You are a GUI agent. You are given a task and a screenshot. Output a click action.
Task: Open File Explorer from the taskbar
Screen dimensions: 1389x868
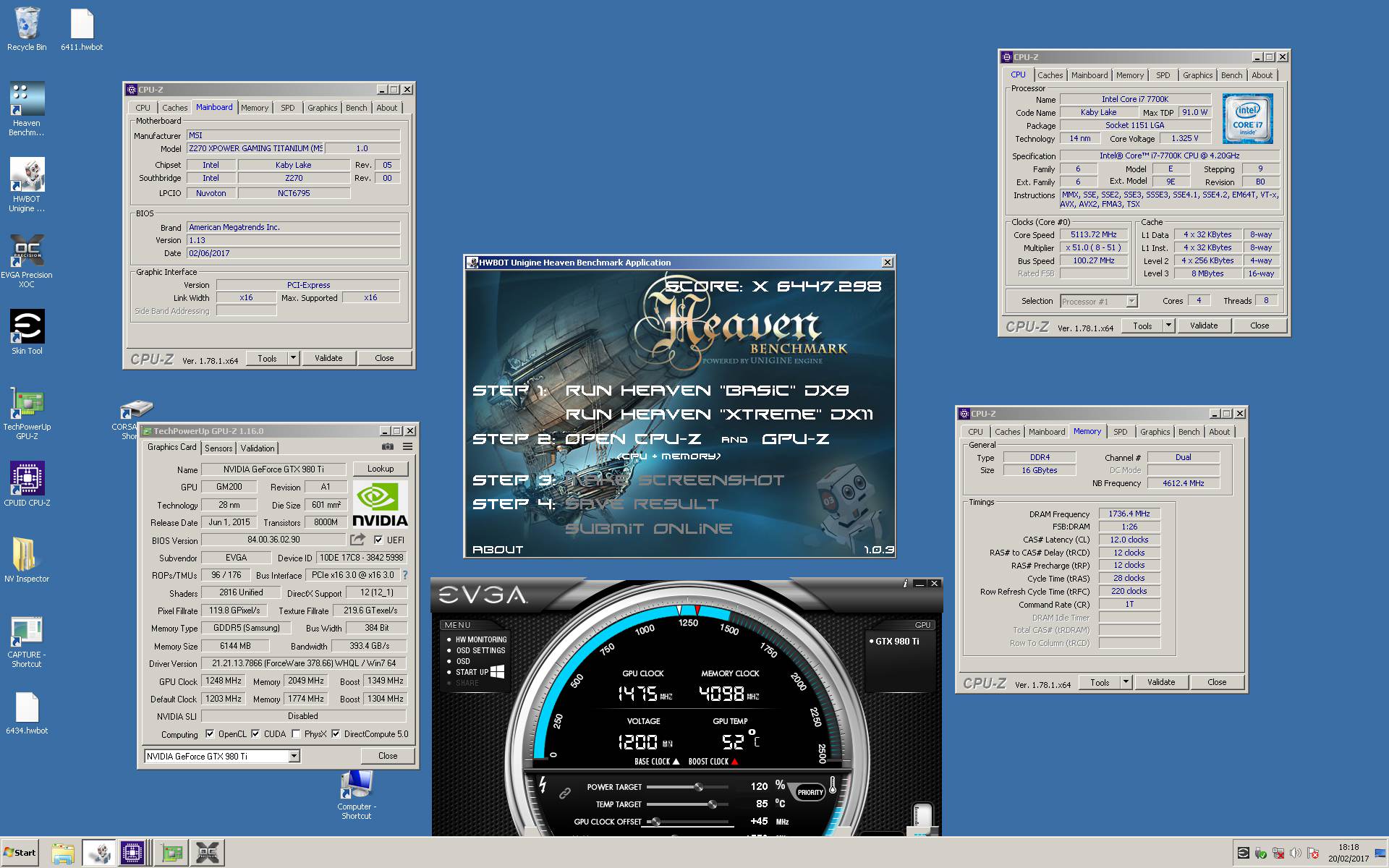click(63, 854)
